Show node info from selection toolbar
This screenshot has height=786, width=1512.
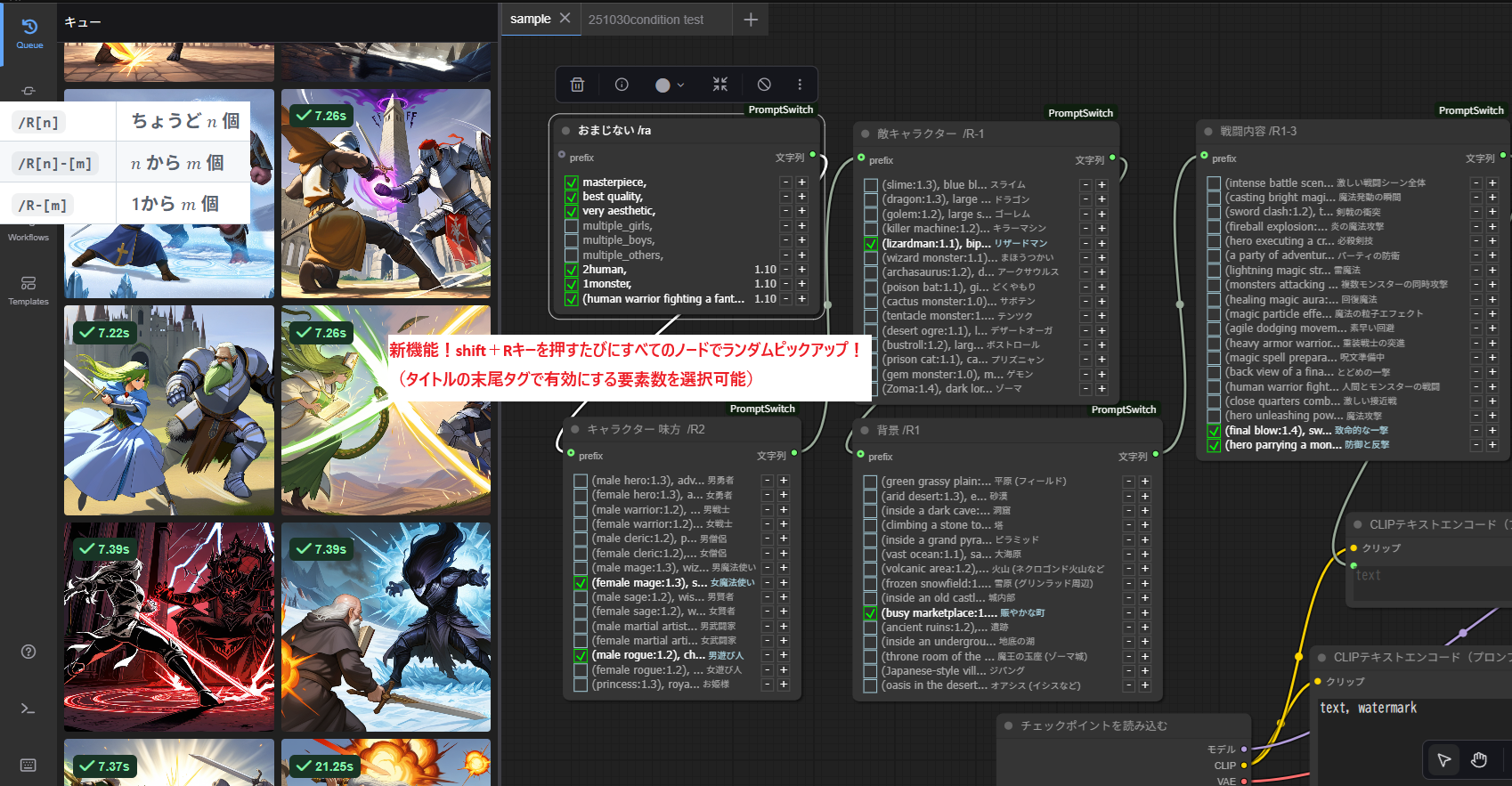[x=622, y=85]
